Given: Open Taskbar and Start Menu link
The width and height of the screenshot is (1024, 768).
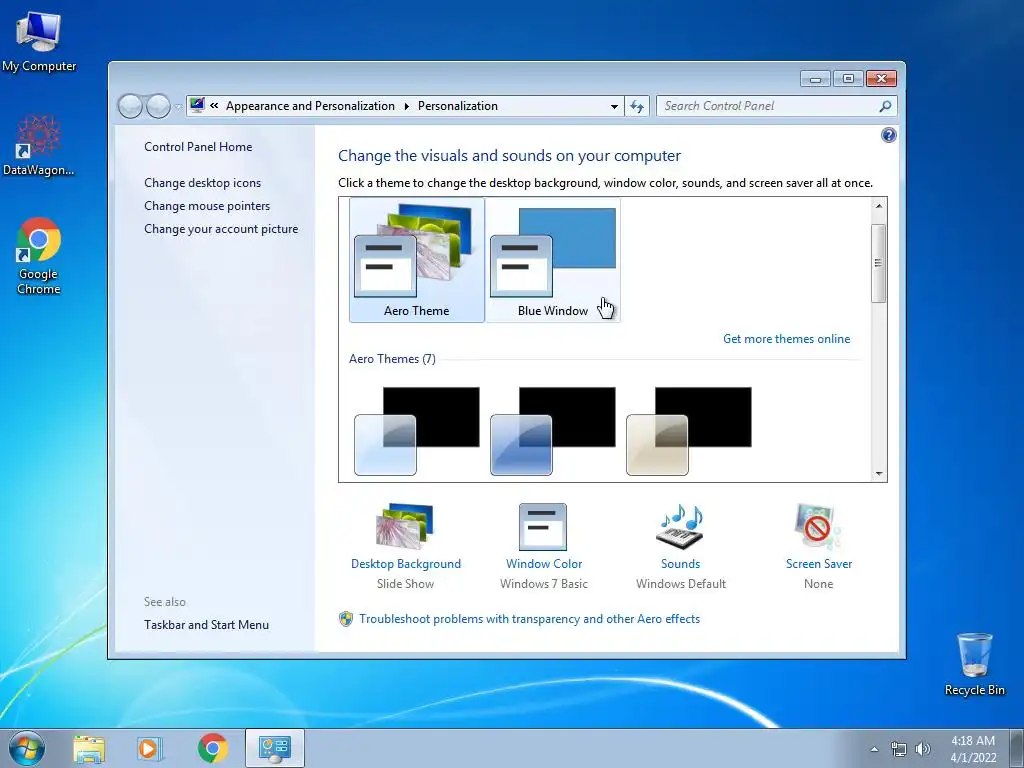Looking at the screenshot, I should pos(206,625).
